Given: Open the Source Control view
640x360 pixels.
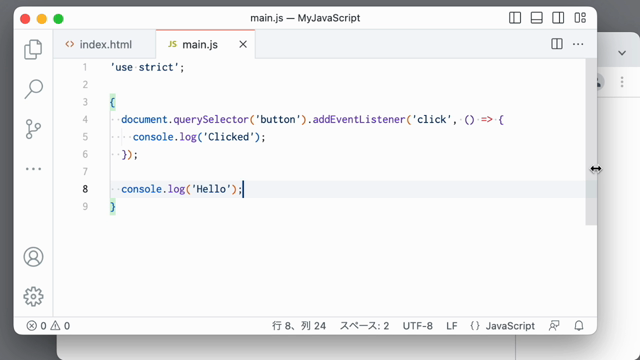Looking at the screenshot, I should click(33, 129).
